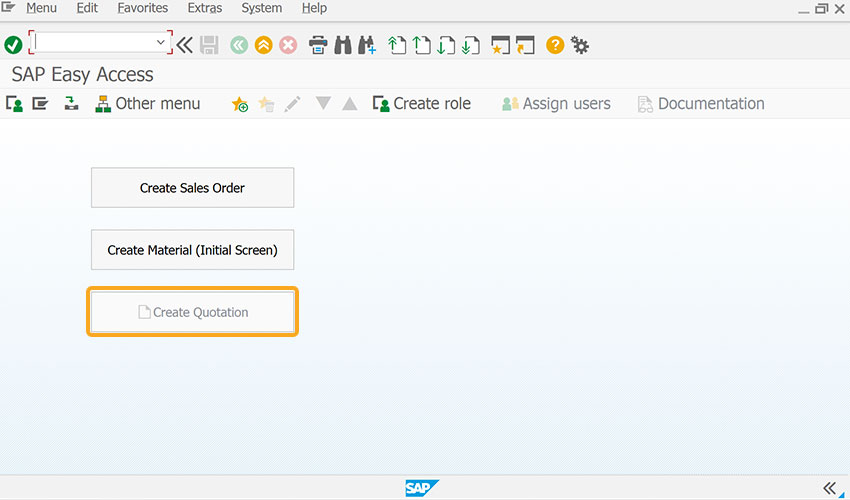850x500 pixels.
Task: Click the Create New Session icon
Action: tap(500, 45)
